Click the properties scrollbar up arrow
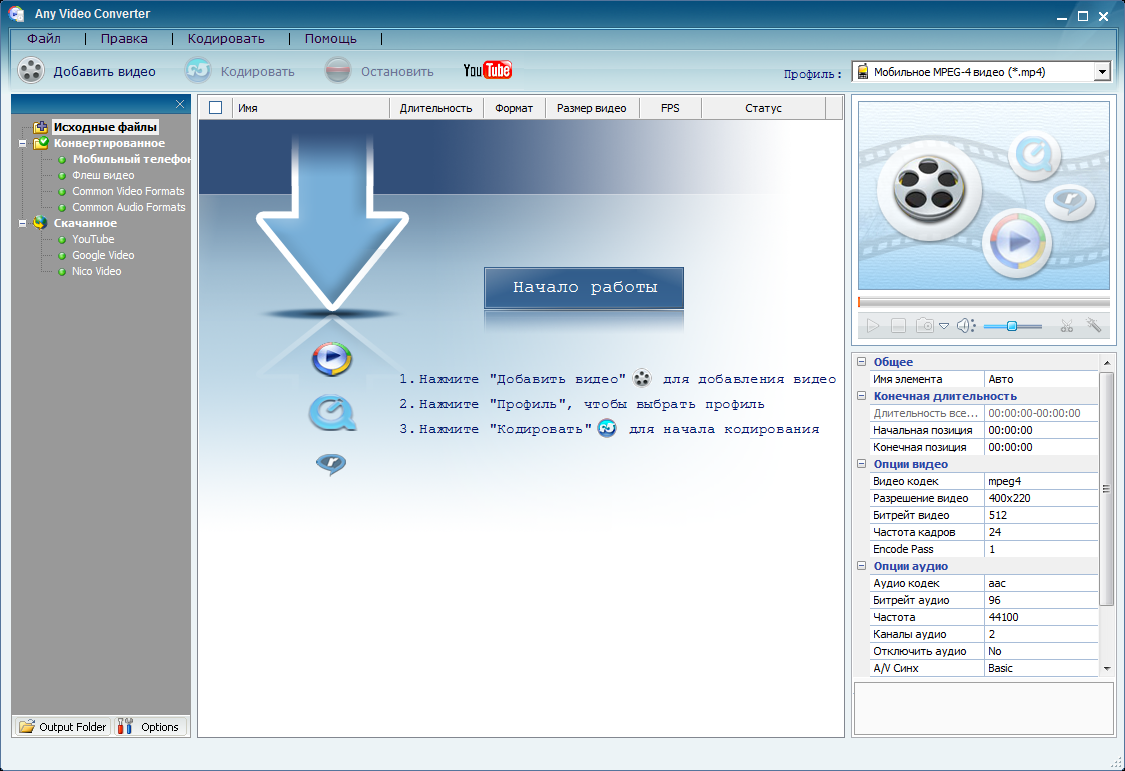Viewport: 1125px width, 771px height. tap(1107, 363)
